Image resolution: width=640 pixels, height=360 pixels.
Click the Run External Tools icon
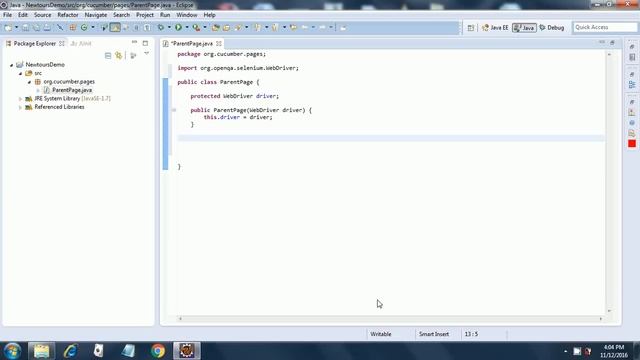196,27
